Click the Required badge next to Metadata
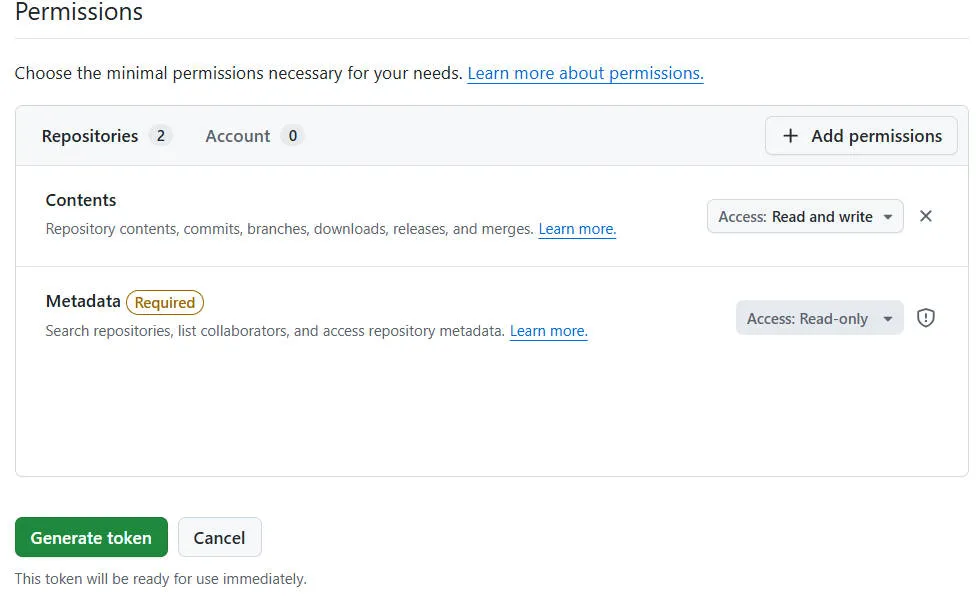This screenshot has height=597, width=976. (164, 302)
